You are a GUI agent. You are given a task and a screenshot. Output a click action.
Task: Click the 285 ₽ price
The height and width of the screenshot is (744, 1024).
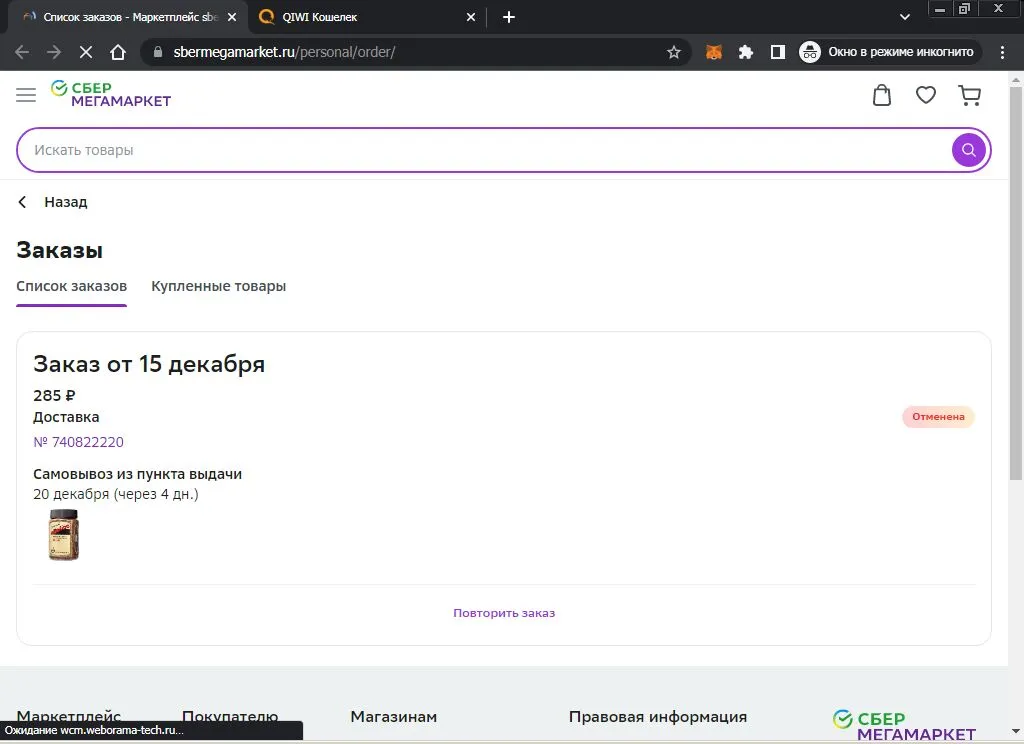click(x=54, y=396)
